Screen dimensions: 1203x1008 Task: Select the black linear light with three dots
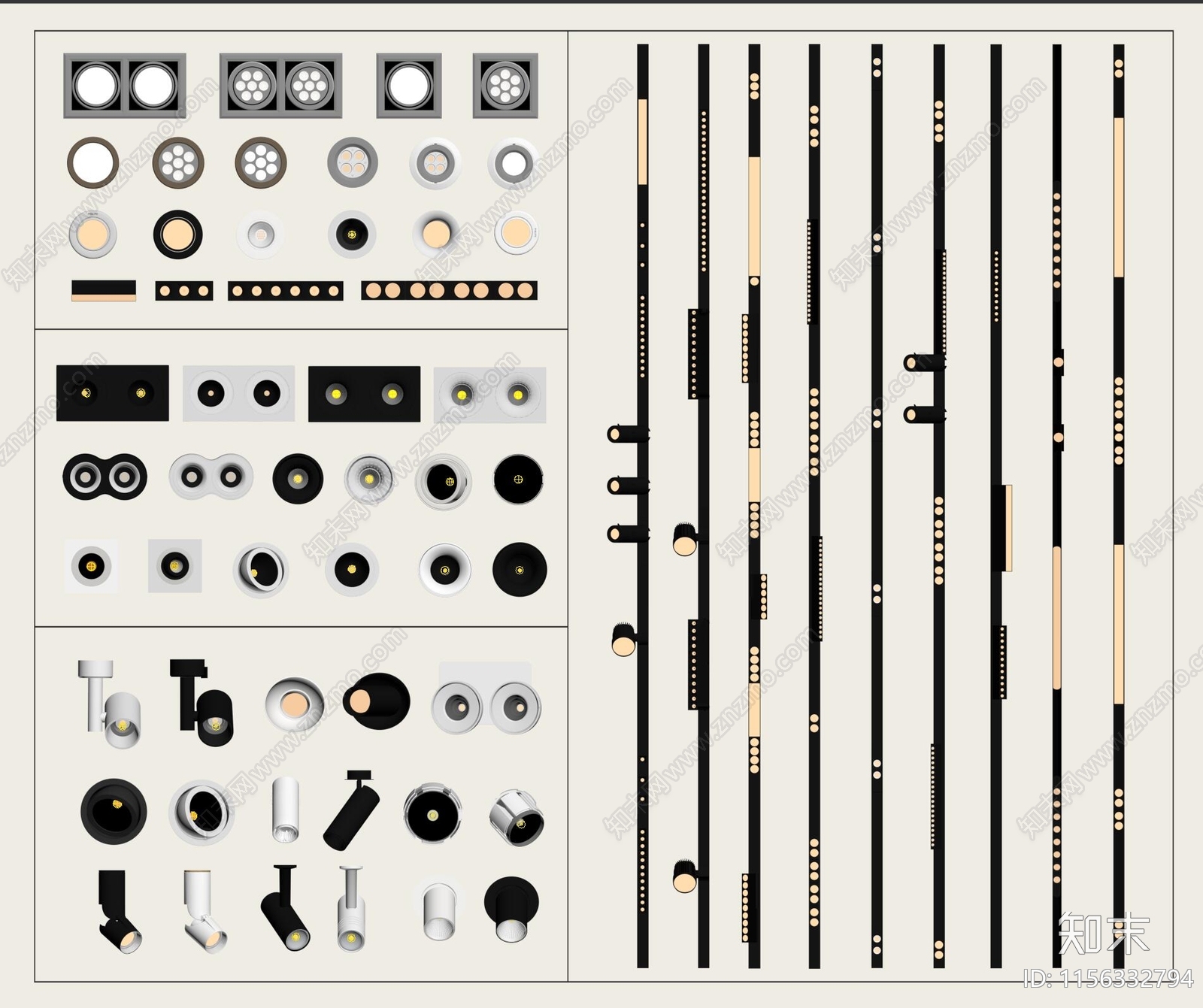184,291
